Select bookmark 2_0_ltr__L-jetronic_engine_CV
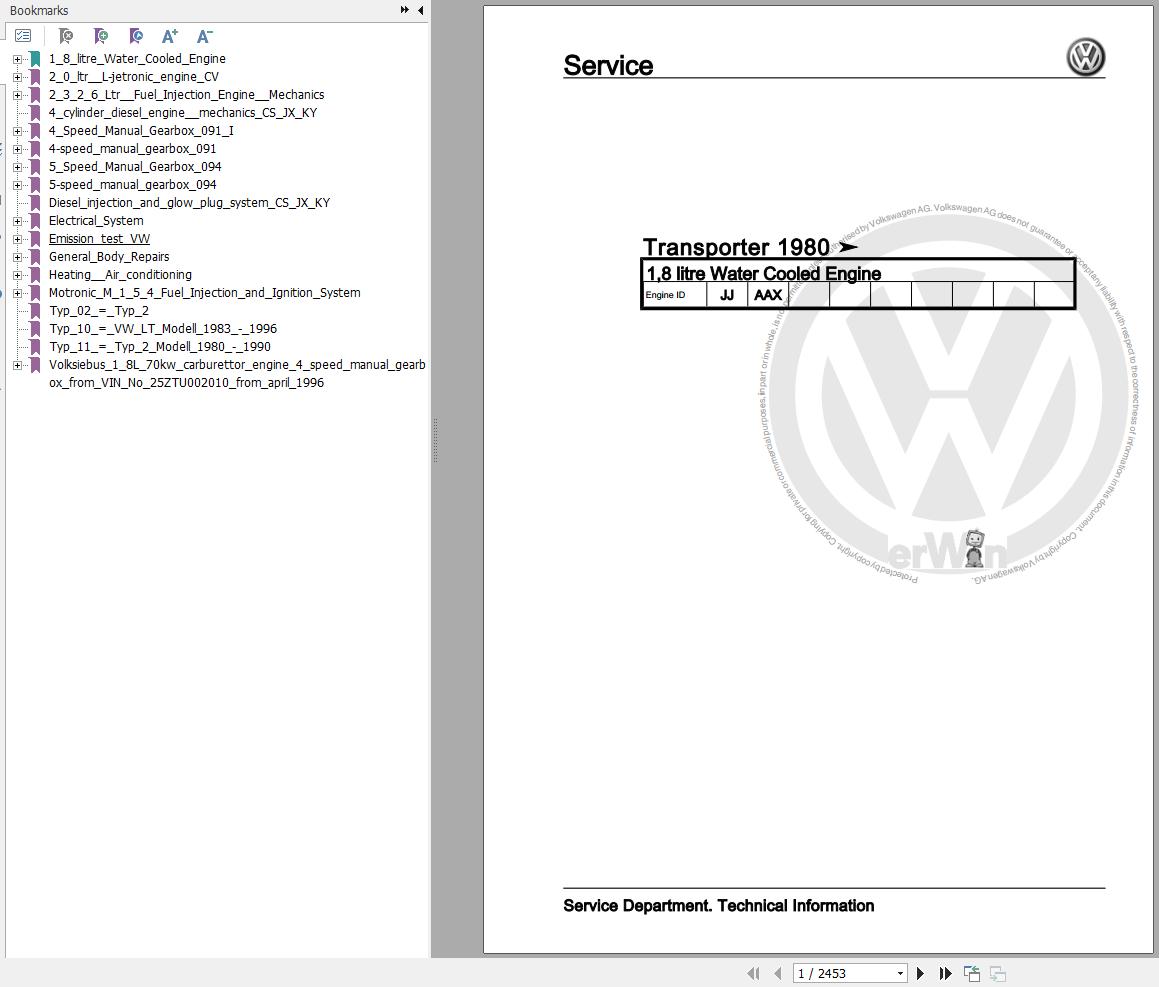Viewport: 1159px width, 987px height. [134, 76]
